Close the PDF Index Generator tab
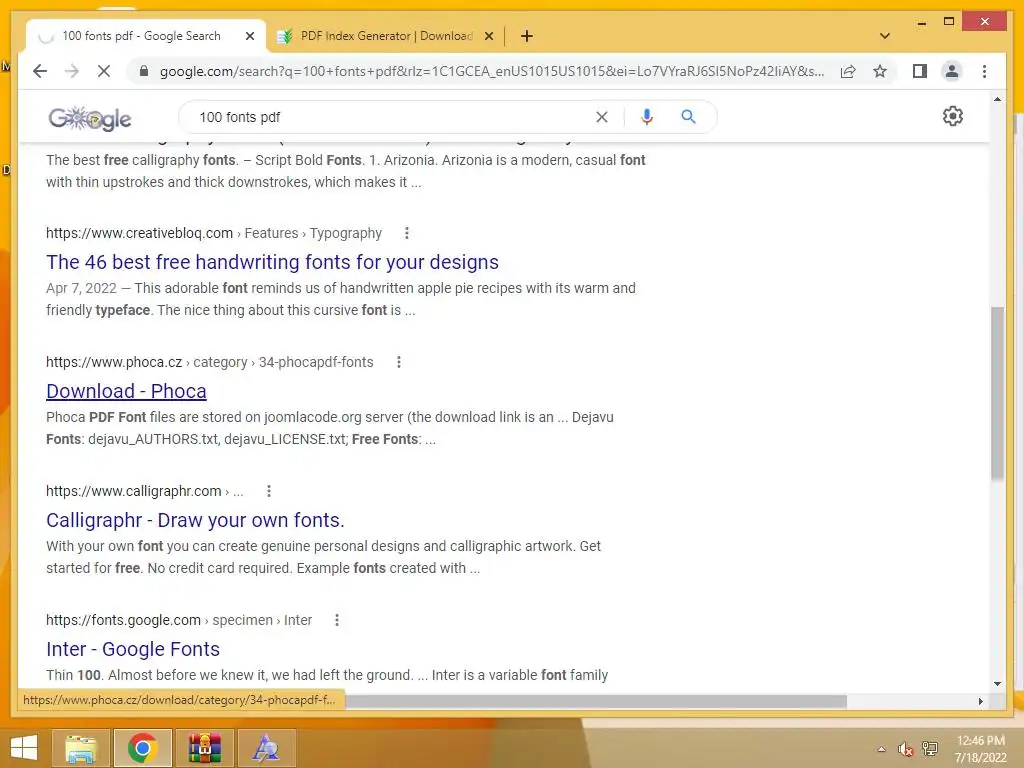The height and width of the screenshot is (768, 1024). click(488, 36)
